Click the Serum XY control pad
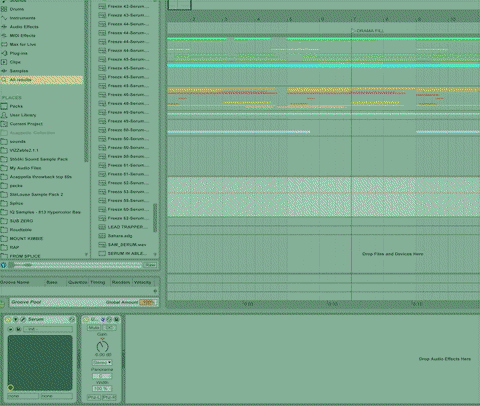Screen dimensions: 480x406 point(40,363)
